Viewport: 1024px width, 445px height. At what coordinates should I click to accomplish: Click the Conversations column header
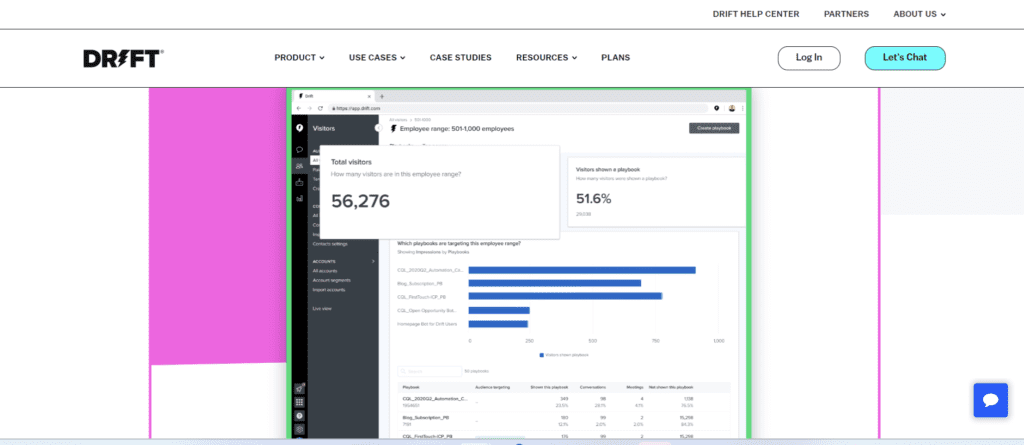pos(594,387)
